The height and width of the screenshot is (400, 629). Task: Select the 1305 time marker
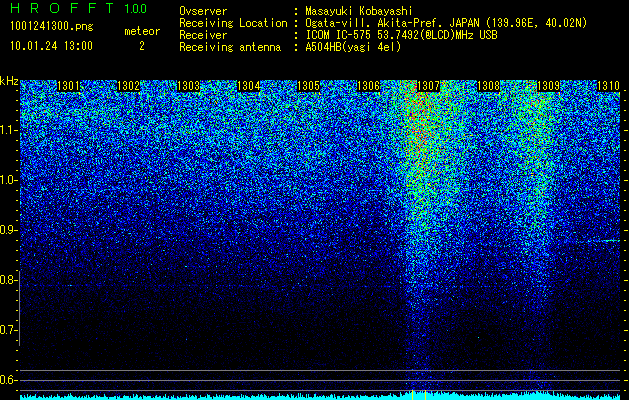308,86
